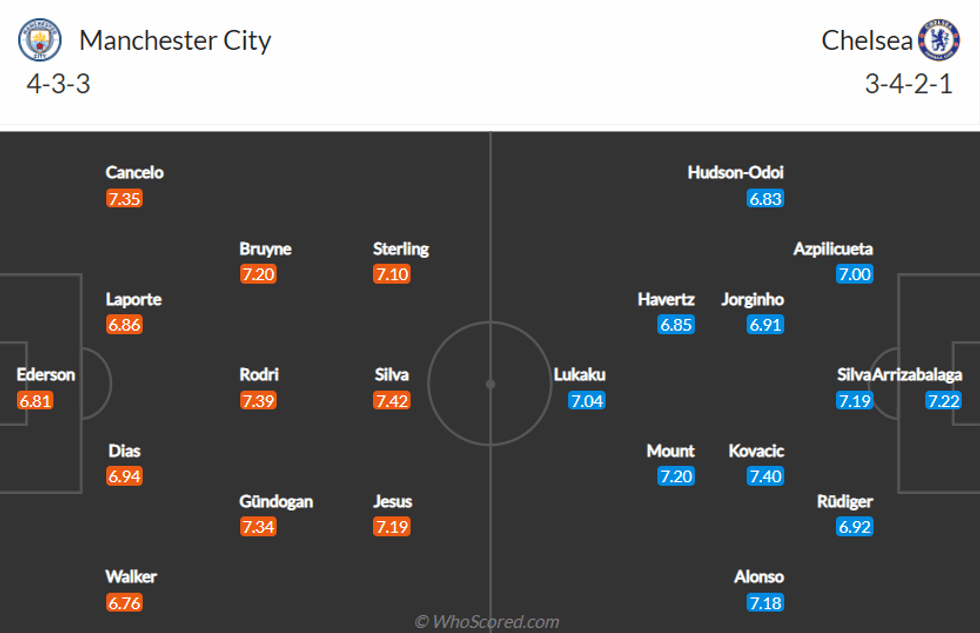Click the Azpilicueta player name

(x=833, y=249)
